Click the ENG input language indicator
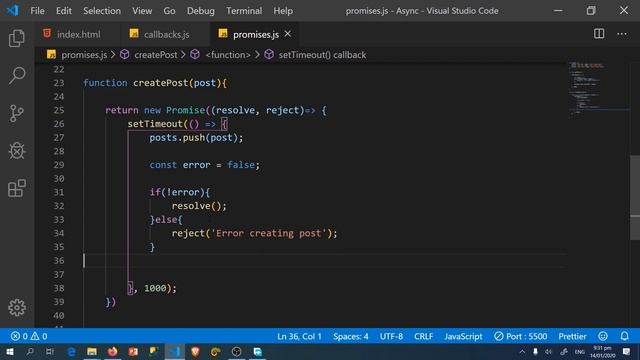Image resolution: width=640 pixels, height=360 pixels. 580,352
